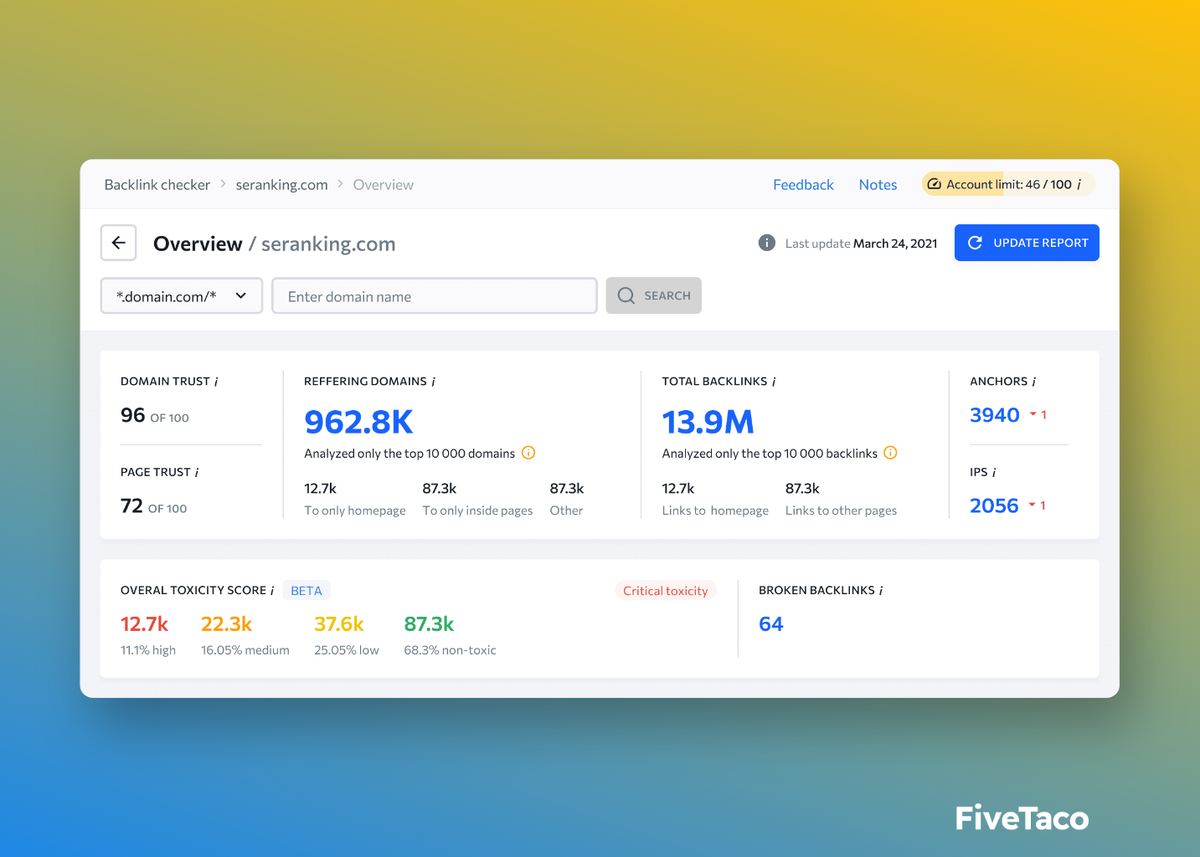Open the *.domain.com/* scope dropdown
This screenshot has width=1200, height=857.
click(x=182, y=296)
